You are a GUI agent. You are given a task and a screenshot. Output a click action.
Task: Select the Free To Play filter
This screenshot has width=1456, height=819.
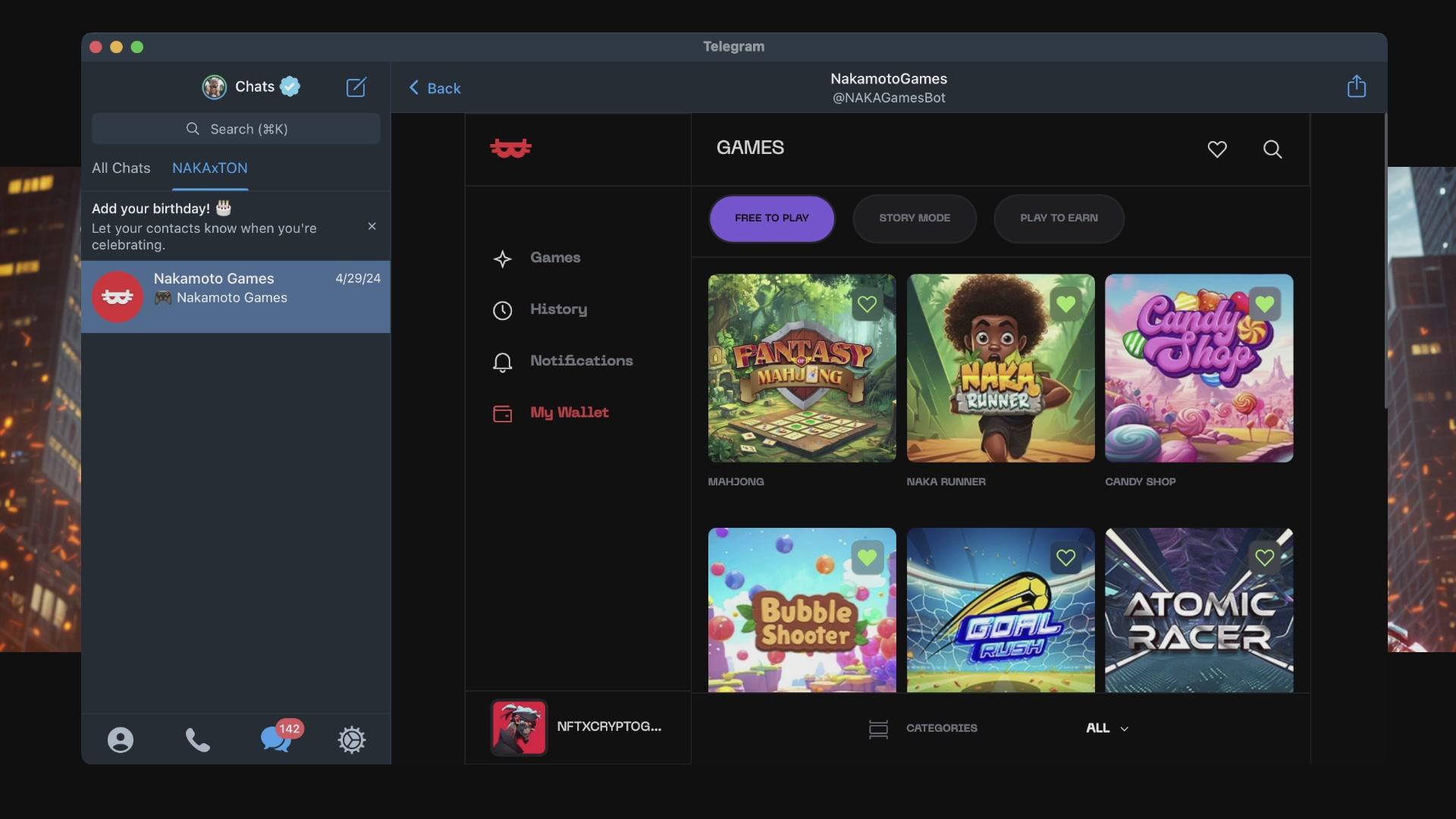[x=772, y=218]
